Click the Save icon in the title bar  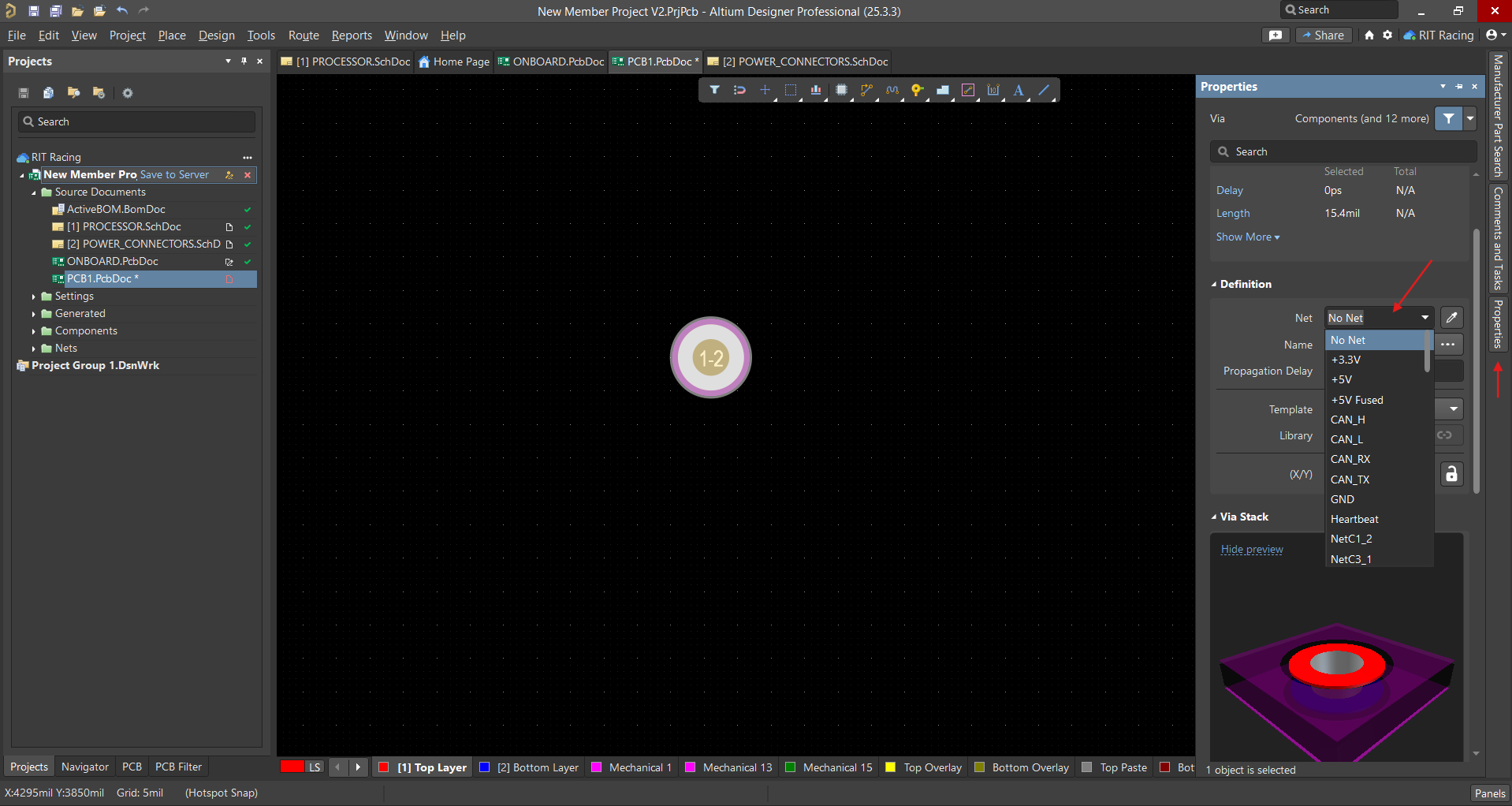click(34, 11)
